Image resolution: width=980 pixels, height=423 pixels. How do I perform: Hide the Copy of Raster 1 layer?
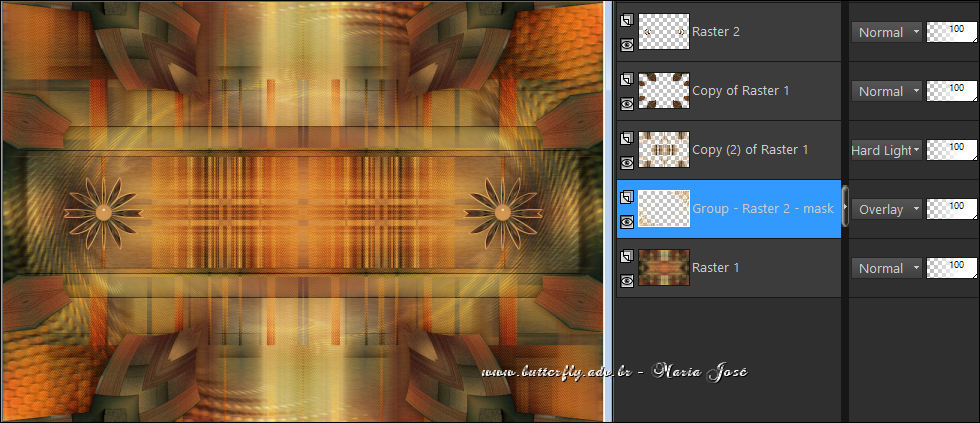click(627, 104)
